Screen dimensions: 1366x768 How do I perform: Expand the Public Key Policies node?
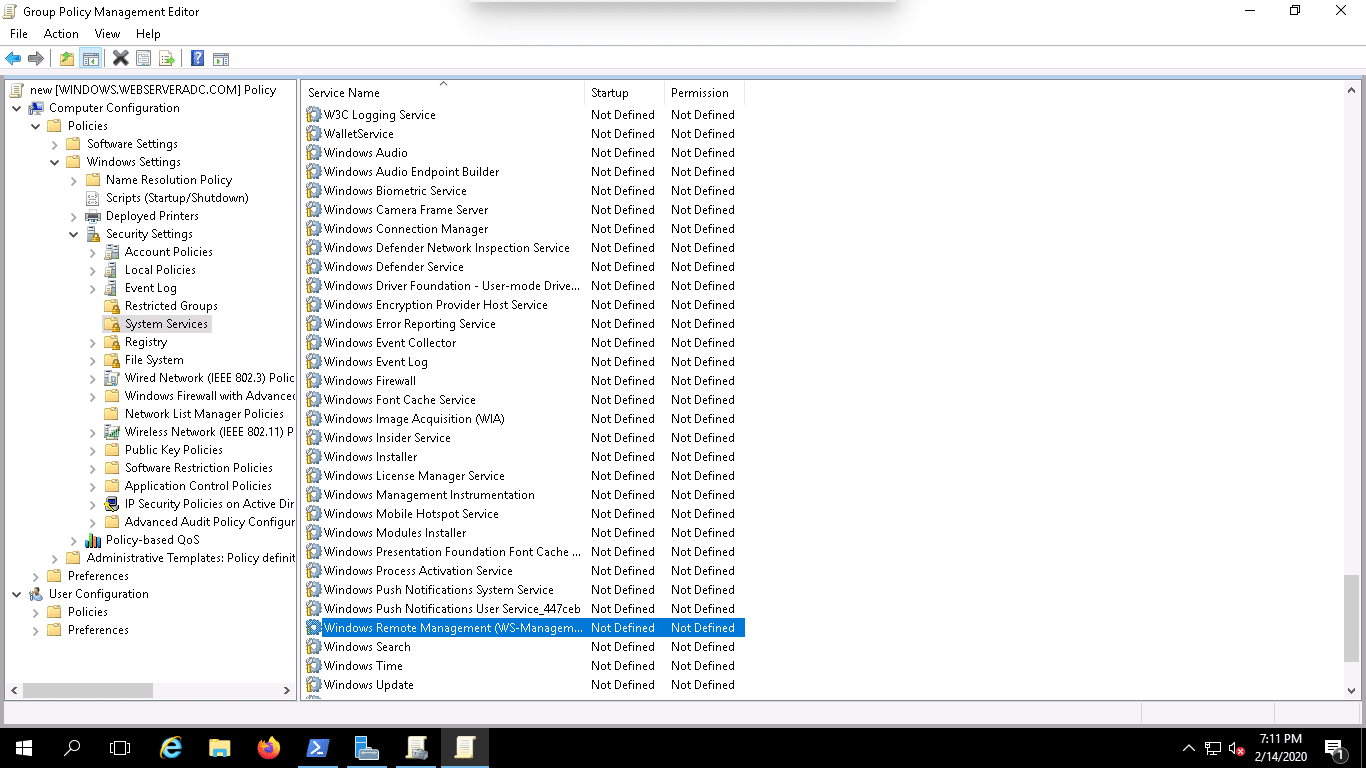93,450
